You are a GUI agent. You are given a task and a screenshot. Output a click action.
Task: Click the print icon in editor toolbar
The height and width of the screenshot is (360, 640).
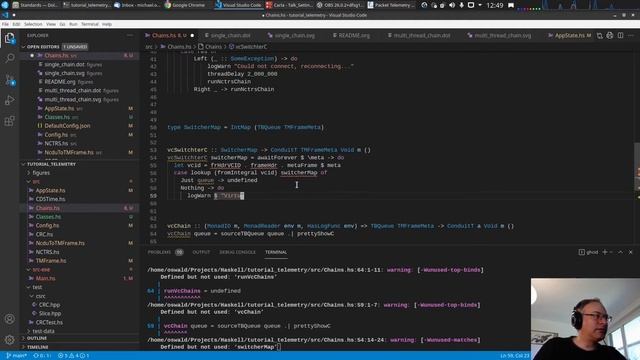pos(610,36)
